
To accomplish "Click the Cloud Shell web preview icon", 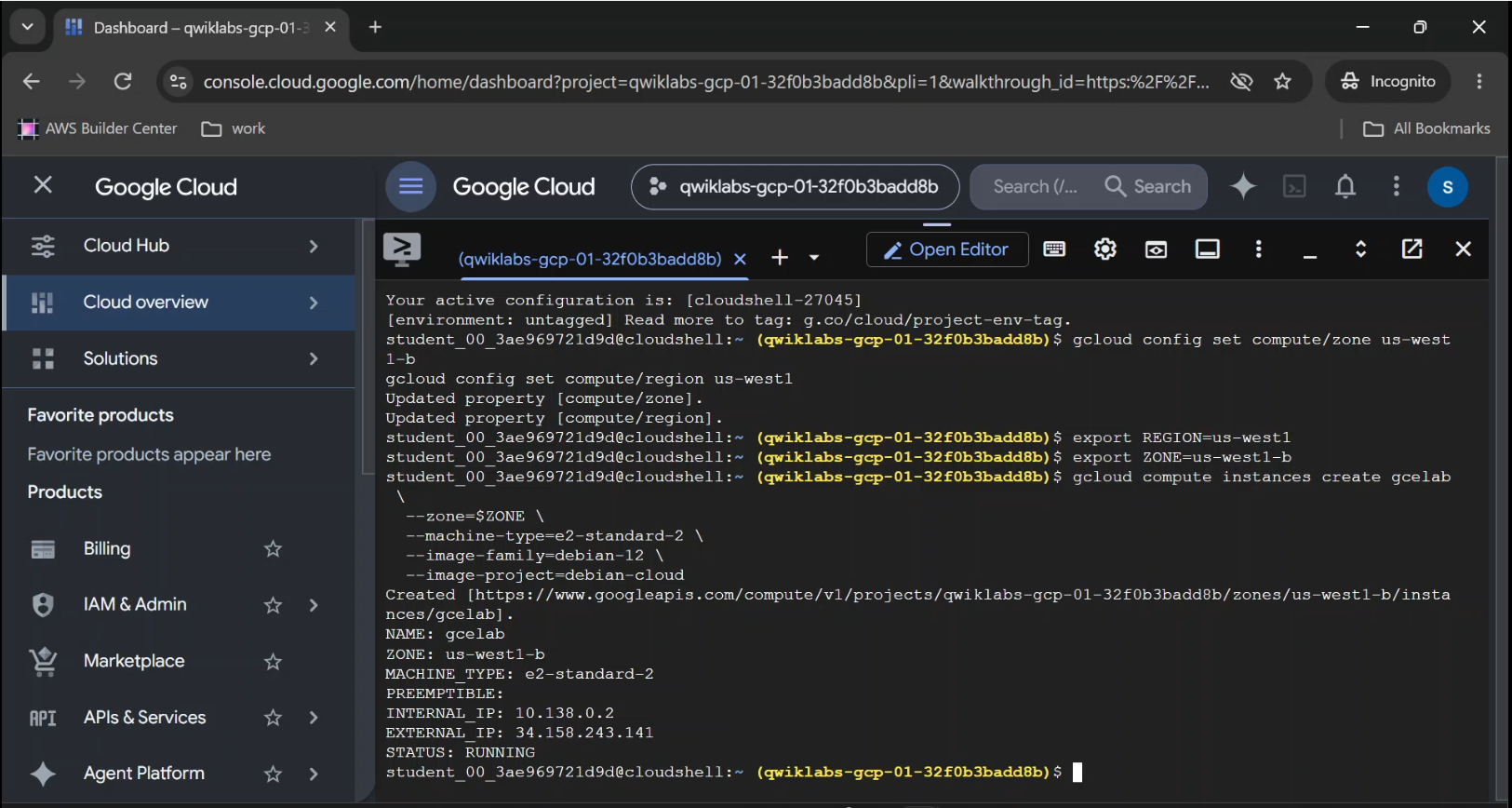I will click(x=1157, y=249).
